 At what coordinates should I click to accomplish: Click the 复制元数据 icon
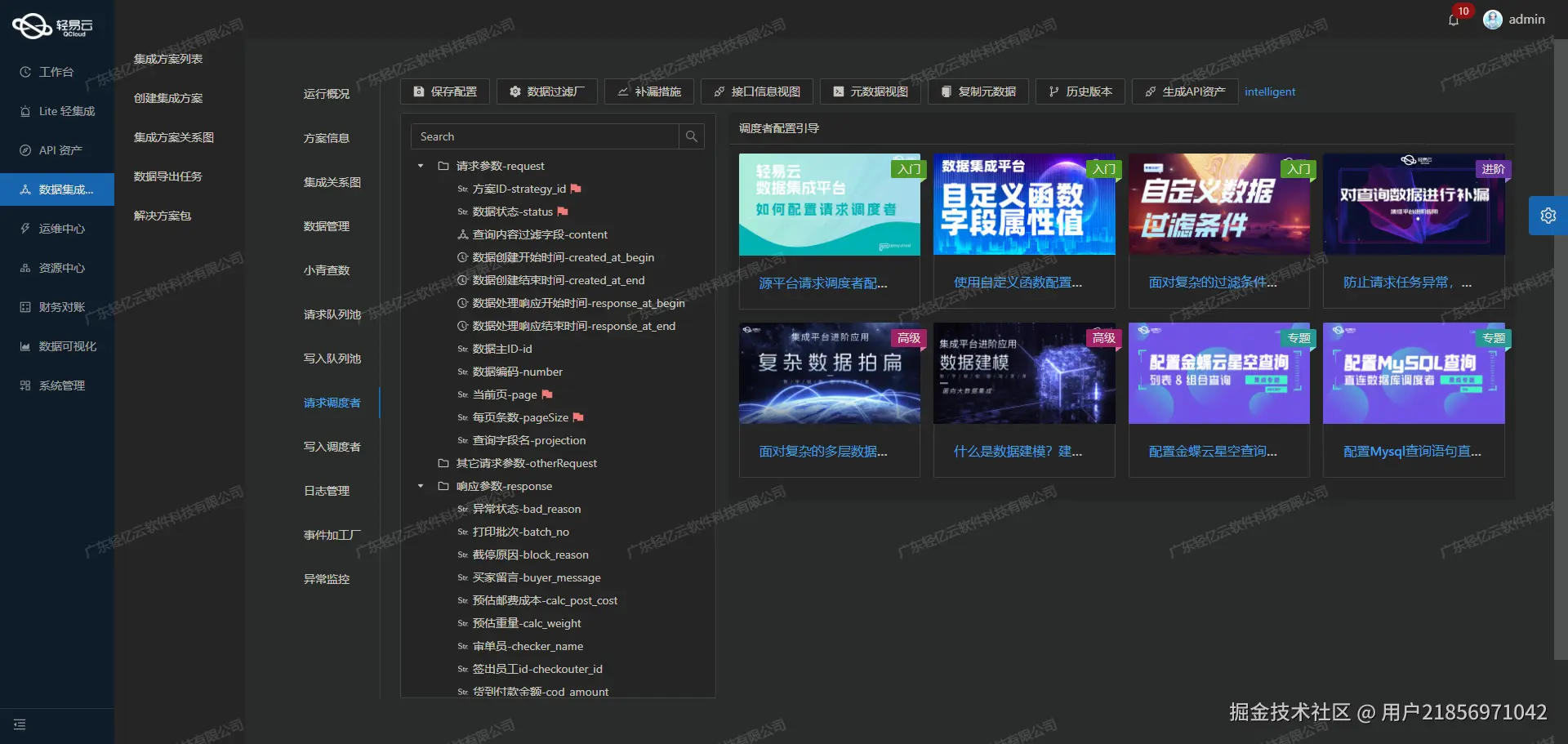point(947,91)
